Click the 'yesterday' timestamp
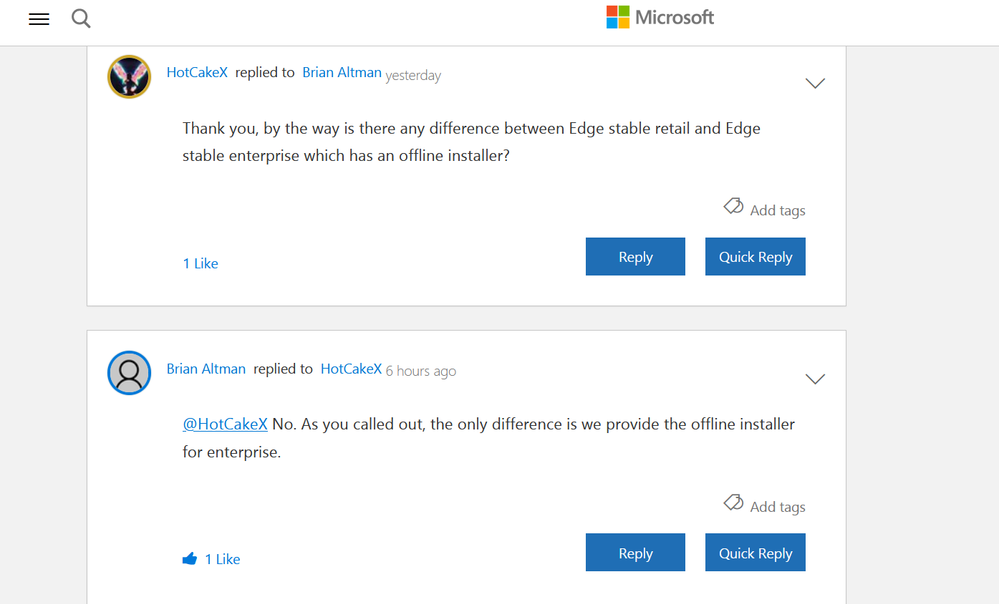Image resolution: width=999 pixels, height=604 pixels. 413,75
